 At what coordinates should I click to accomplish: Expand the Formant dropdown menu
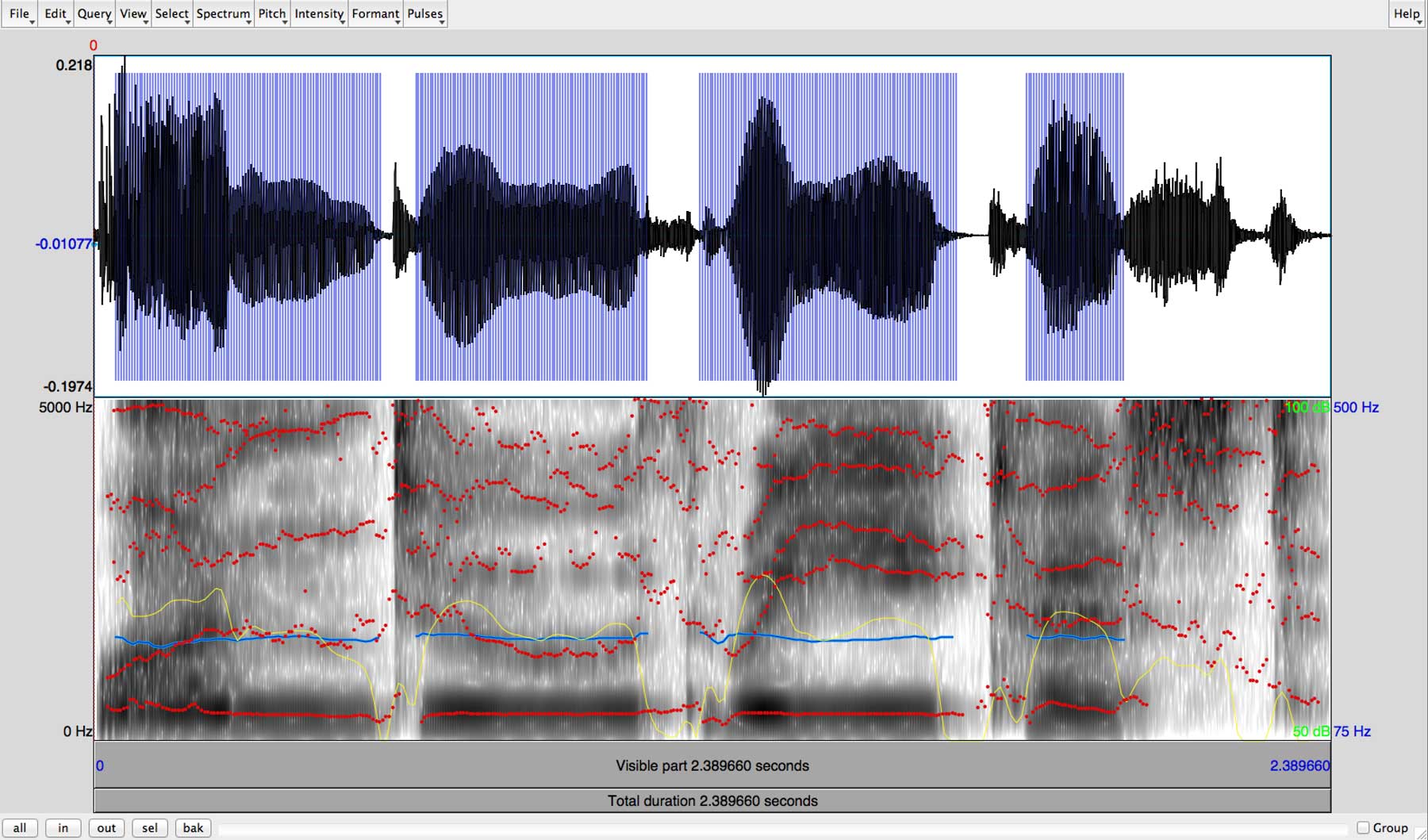tap(376, 14)
